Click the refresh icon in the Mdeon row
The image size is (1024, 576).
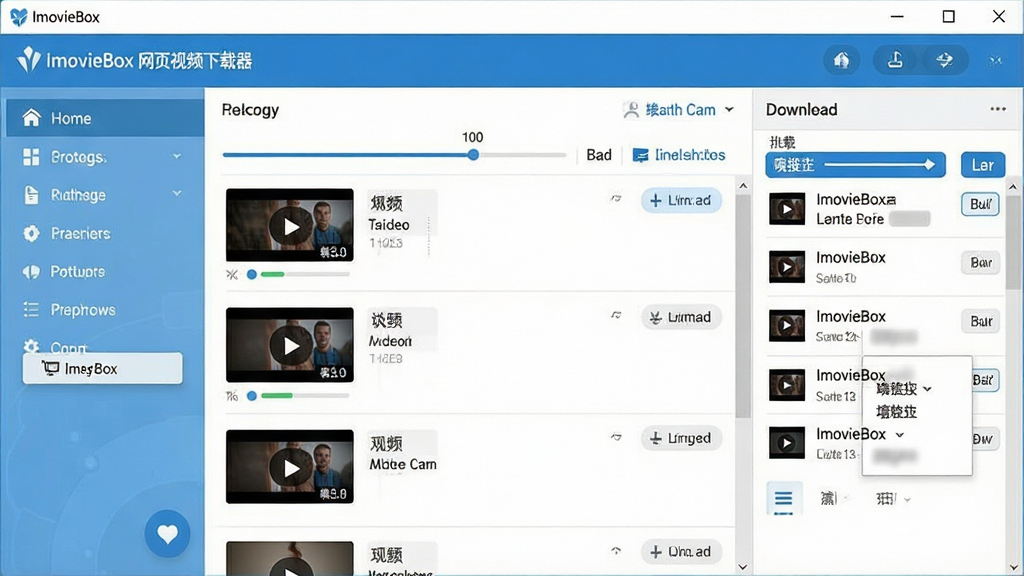click(x=616, y=315)
